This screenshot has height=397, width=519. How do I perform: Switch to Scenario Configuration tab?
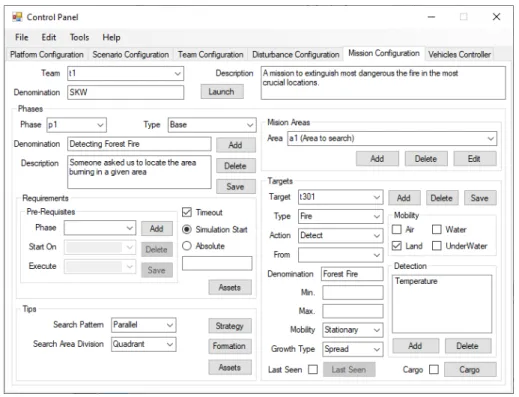click(x=131, y=54)
